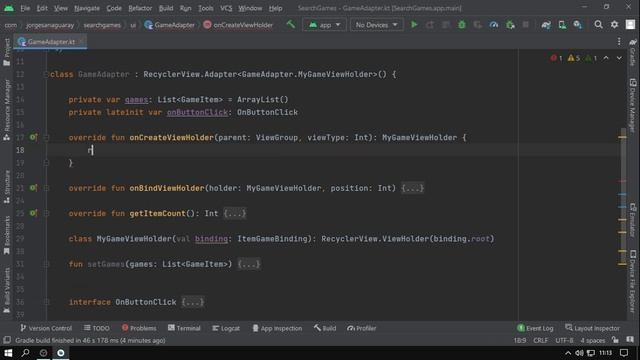Open the Event Log panel

pos(535,328)
